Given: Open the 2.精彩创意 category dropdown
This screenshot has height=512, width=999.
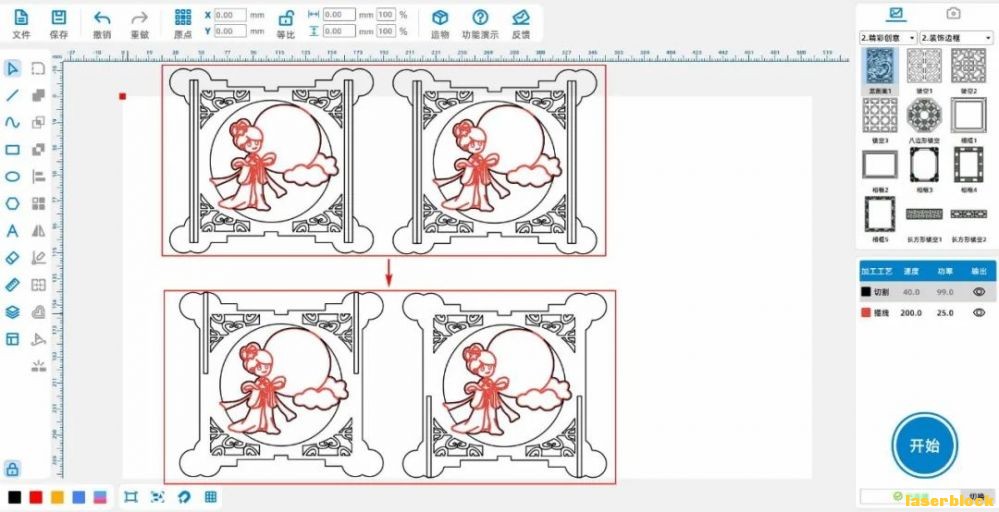Looking at the screenshot, I should click(888, 38).
